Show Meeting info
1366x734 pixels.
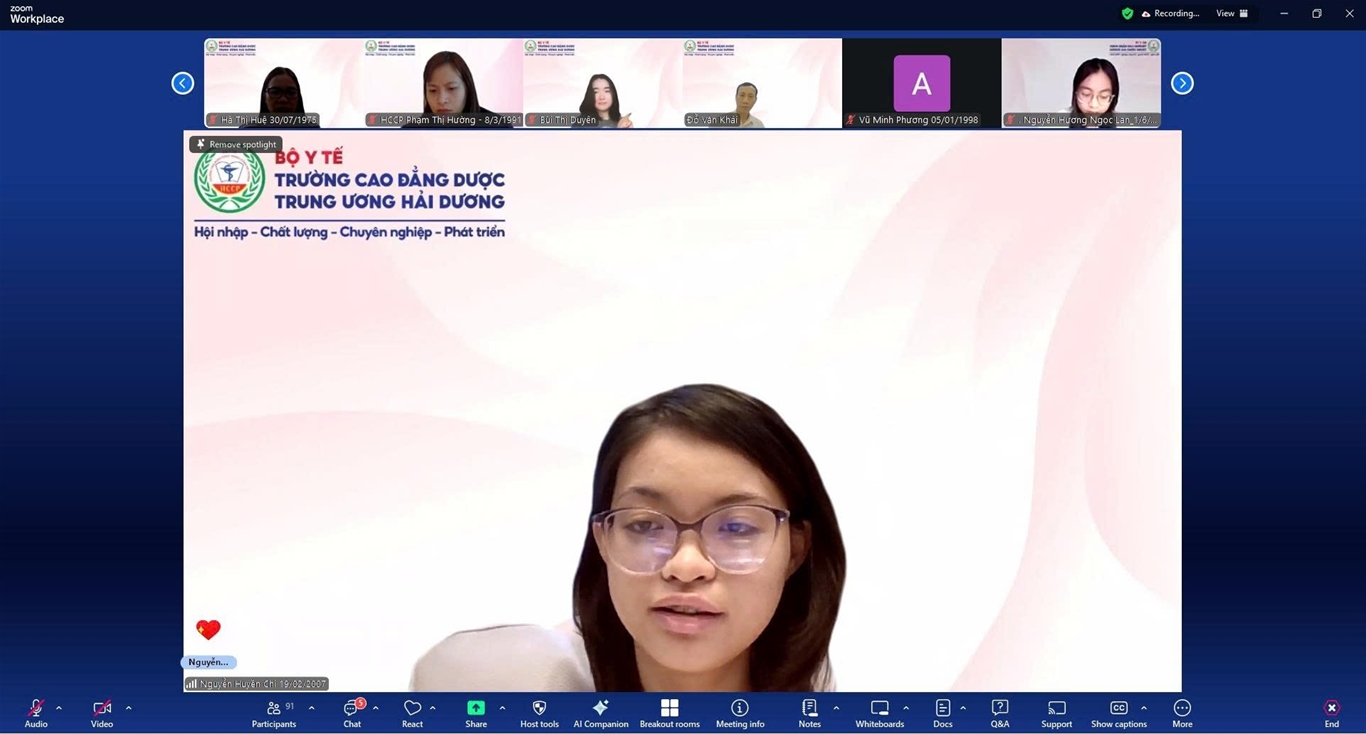pos(740,709)
